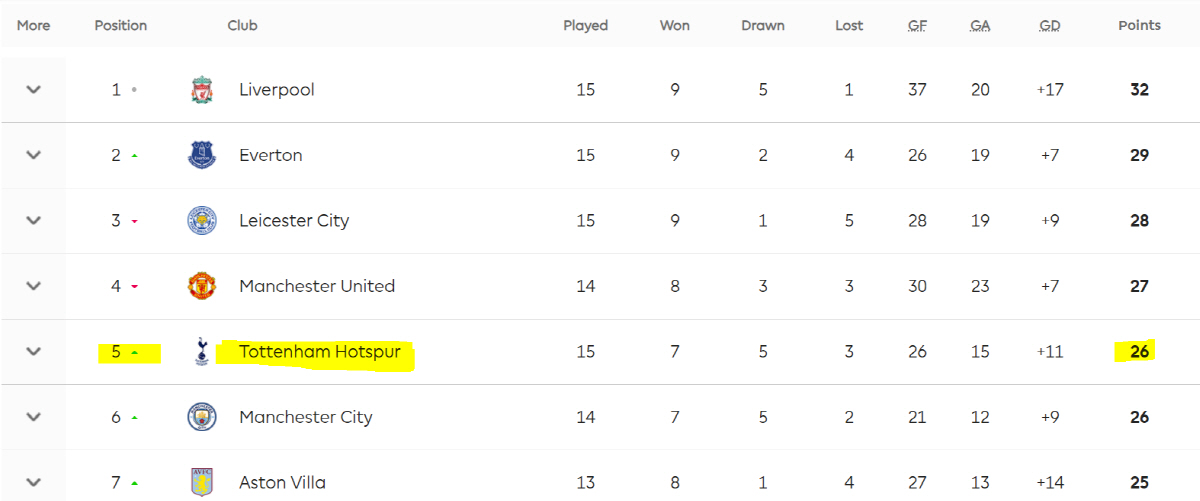Screen dimensions: 1200x501
Task: Open the Manchester United club name link
Action: pos(317,286)
